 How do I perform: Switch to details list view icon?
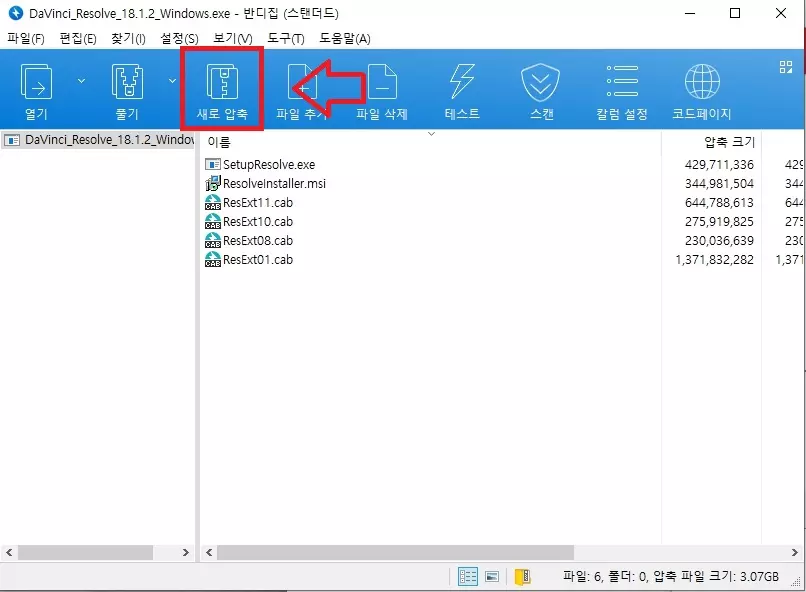point(468,577)
